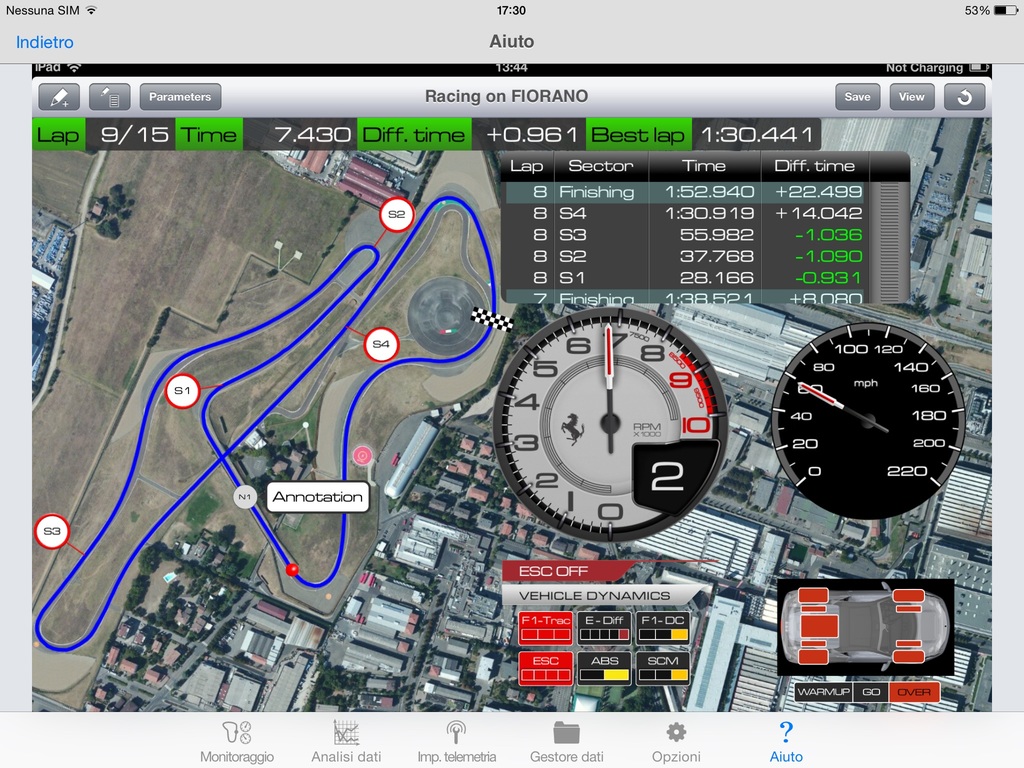Switch to the Aiuto tab
Screen dimensions: 1024x768
[x=786, y=742]
